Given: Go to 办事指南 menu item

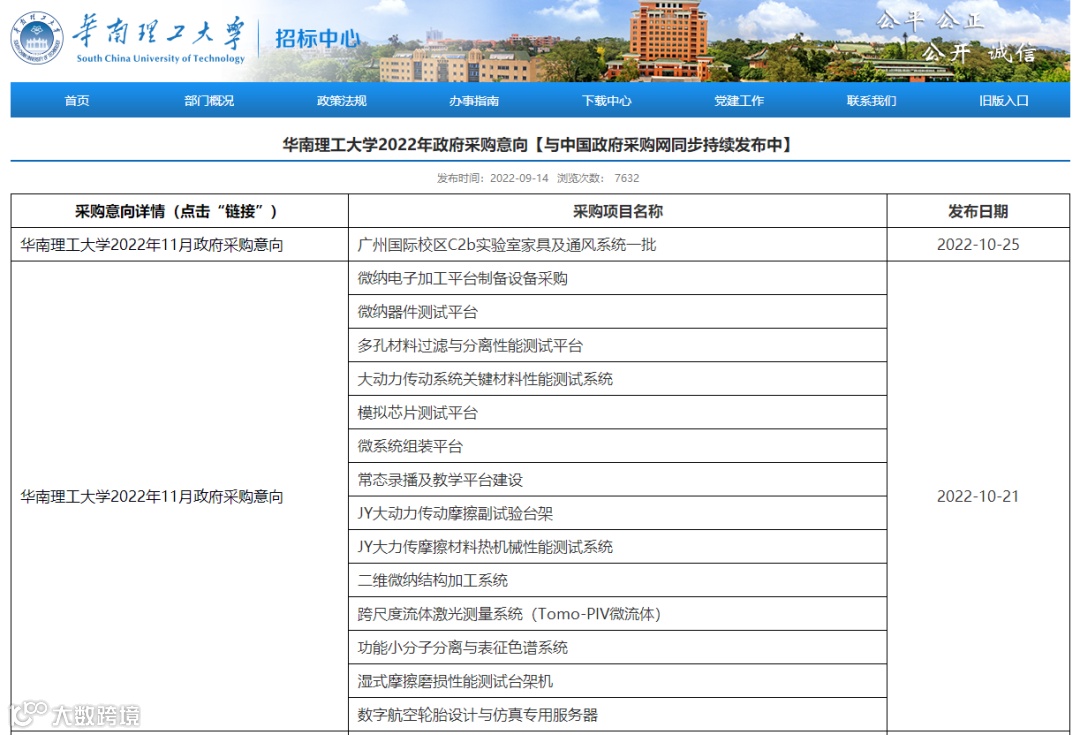Looking at the screenshot, I should [474, 101].
